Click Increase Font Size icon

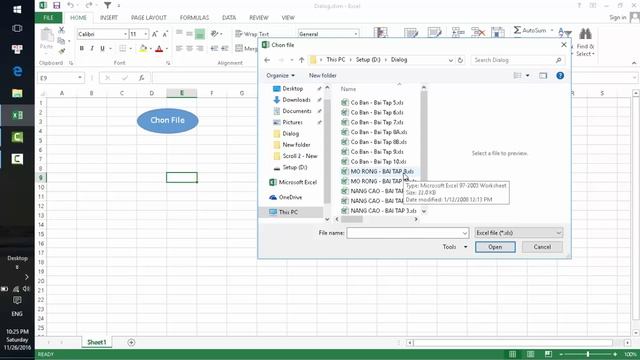(155, 34)
